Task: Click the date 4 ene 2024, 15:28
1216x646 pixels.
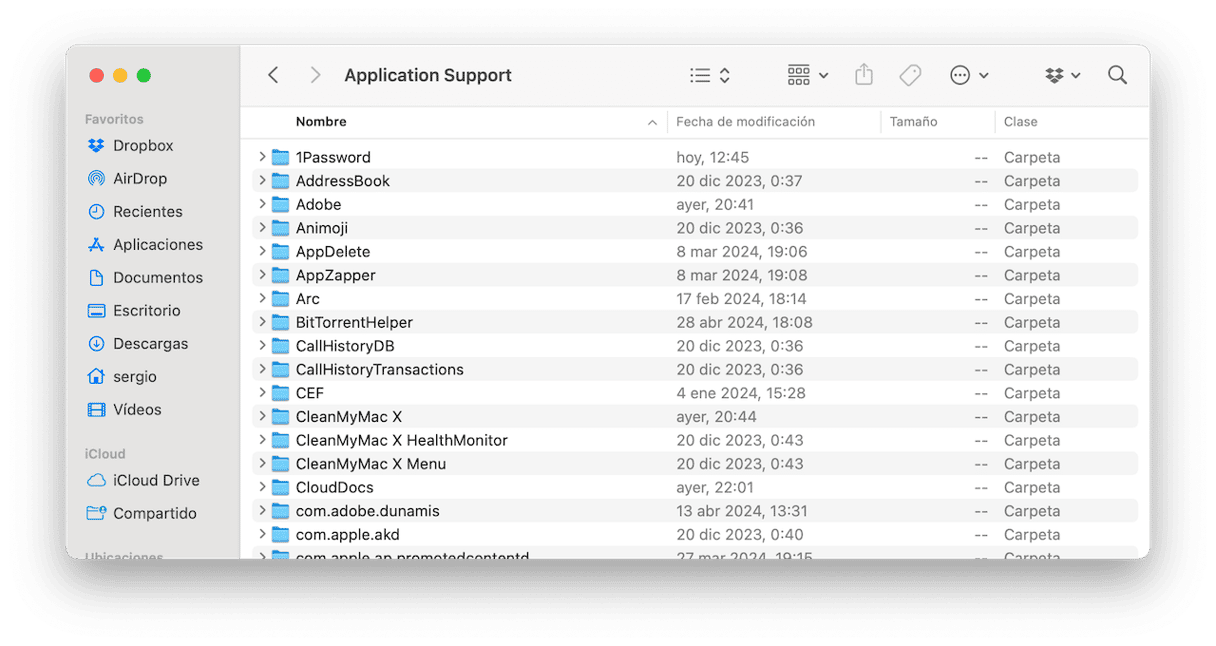Action: (x=740, y=393)
